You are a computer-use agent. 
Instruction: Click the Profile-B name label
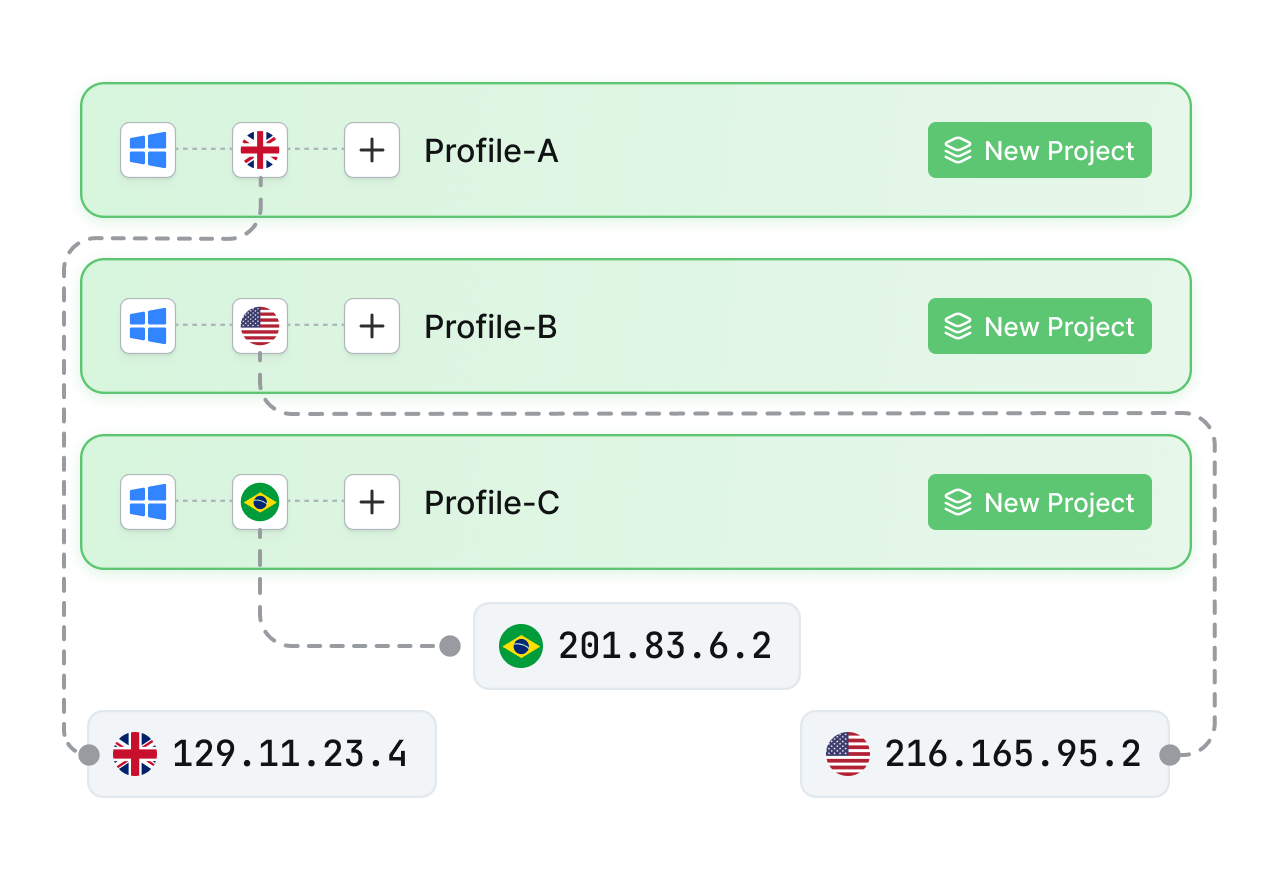click(490, 327)
